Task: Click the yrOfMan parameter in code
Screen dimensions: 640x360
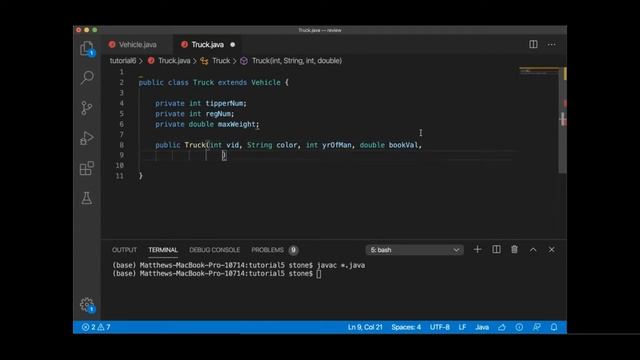Action: coord(337,145)
